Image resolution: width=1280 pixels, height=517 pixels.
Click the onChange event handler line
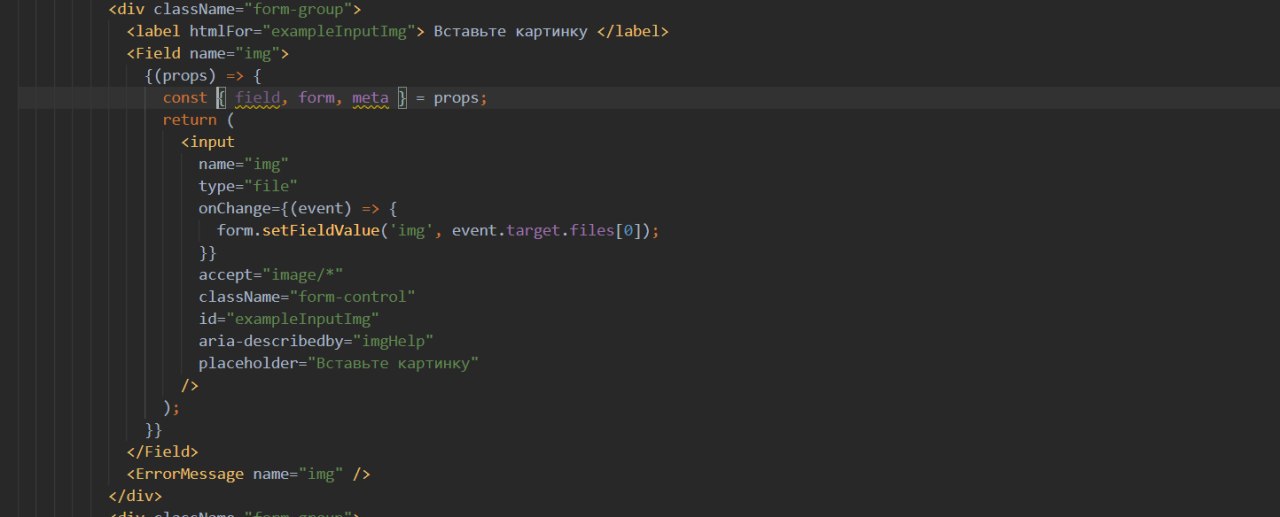[x=298, y=208]
